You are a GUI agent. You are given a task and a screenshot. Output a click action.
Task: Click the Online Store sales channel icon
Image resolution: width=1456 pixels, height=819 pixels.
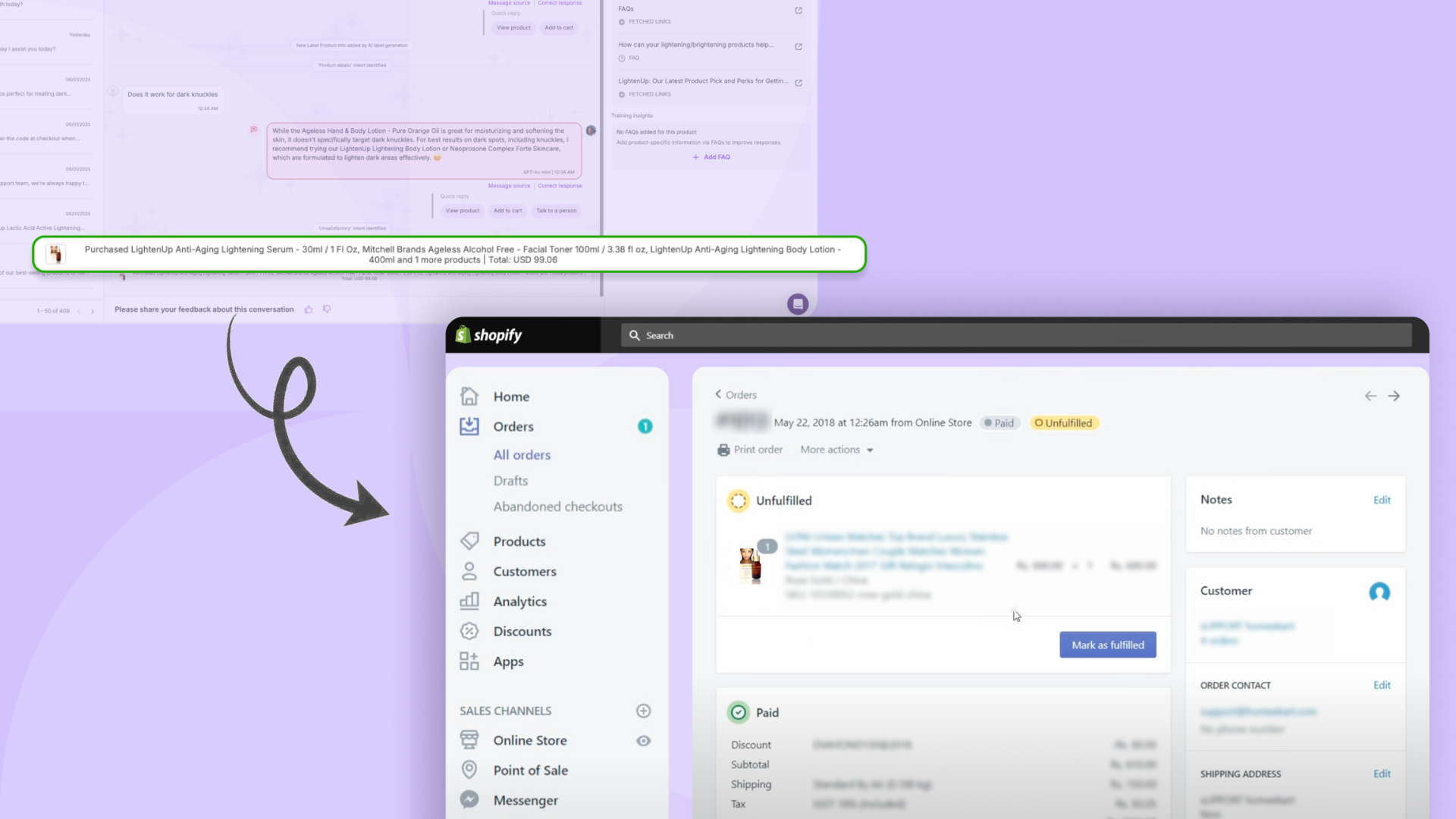click(469, 739)
